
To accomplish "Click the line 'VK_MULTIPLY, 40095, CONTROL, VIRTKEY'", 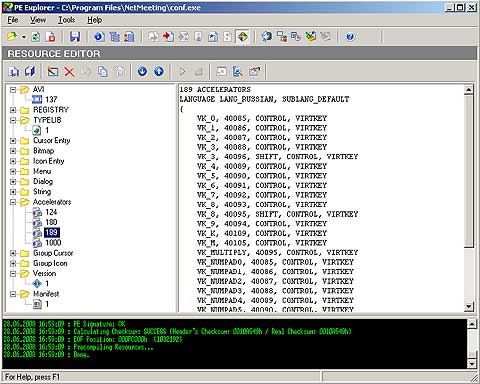I will pos(277,252).
